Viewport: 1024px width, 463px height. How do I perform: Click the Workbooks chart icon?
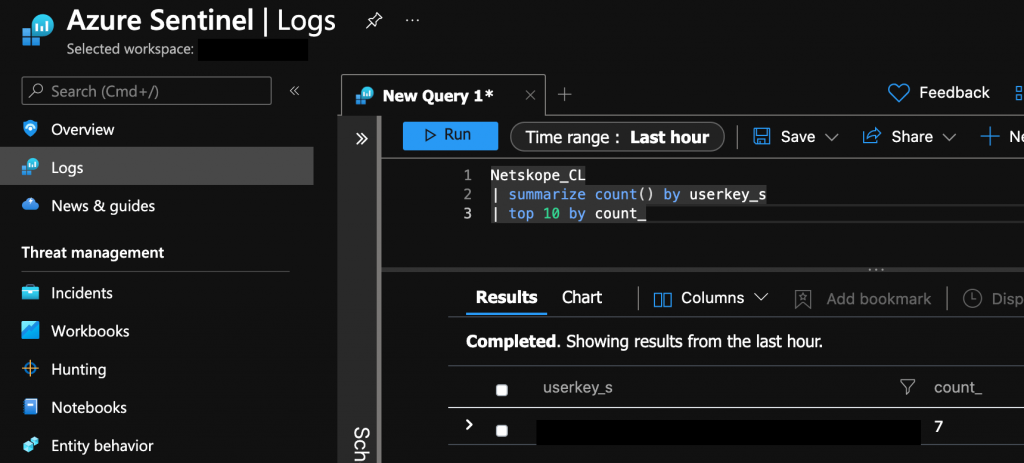(x=31, y=330)
